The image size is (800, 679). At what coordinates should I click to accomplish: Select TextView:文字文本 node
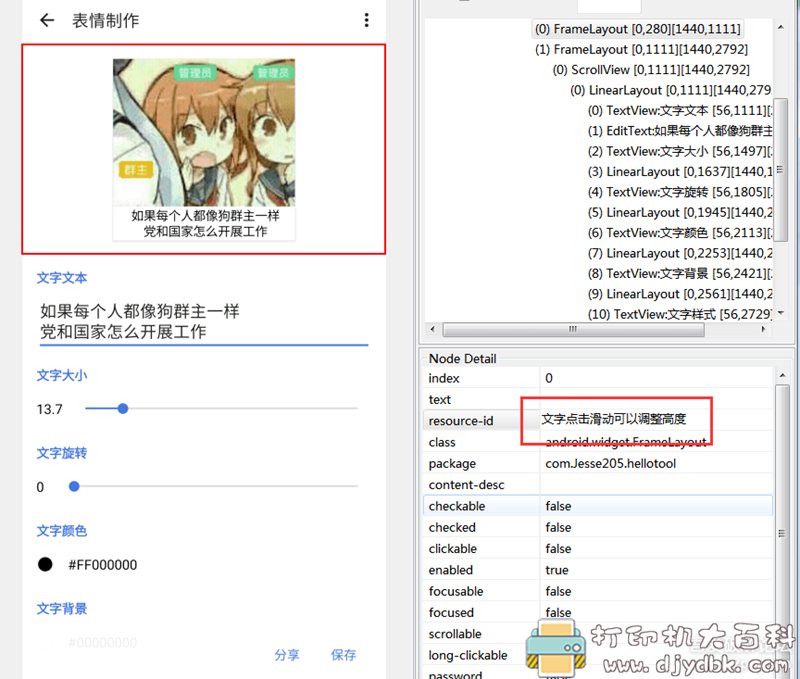click(x=680, y=110)
